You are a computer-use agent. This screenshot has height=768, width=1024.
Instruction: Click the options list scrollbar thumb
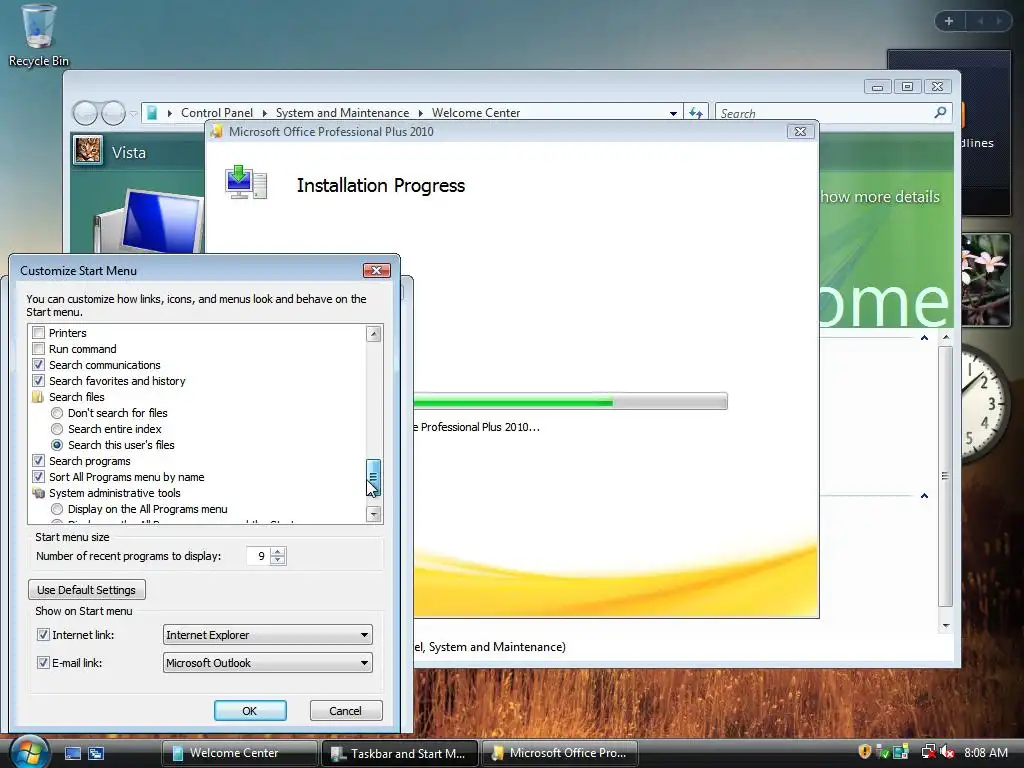coord(373,478)
